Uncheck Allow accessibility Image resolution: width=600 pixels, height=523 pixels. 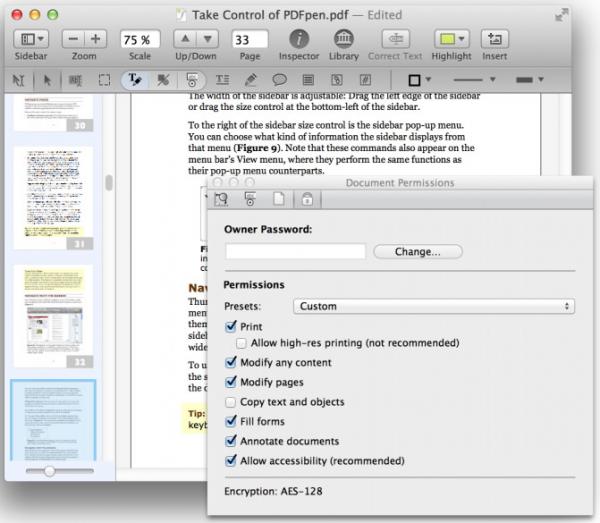[231, 461]
